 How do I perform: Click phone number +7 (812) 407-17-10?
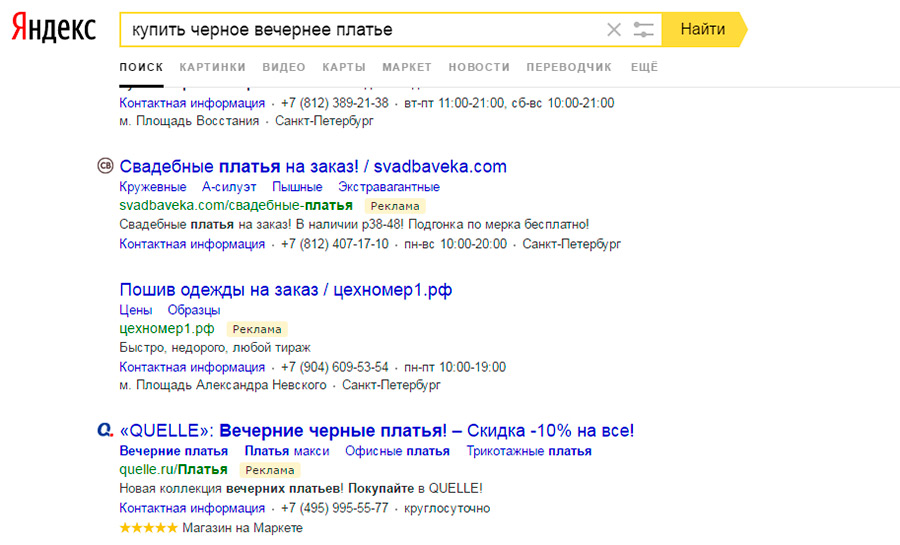335,244
